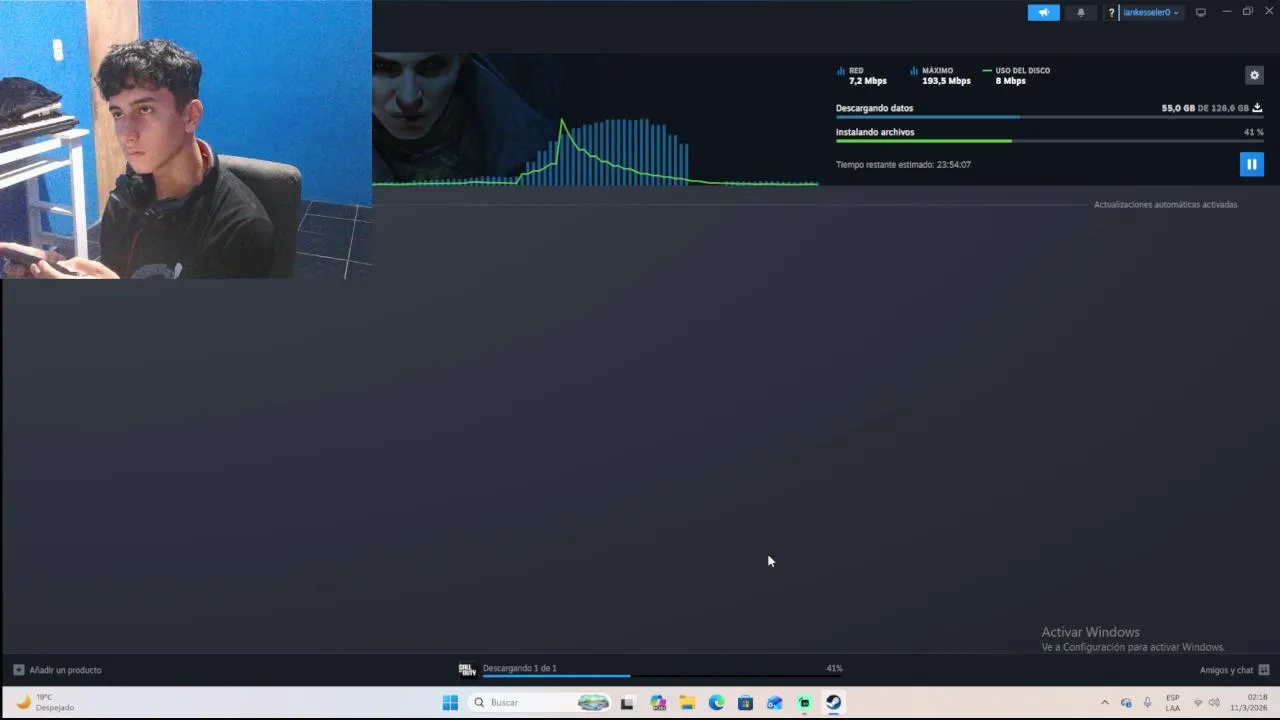The height and width of the screenshot is (720, 1280).
Task: Click the download arrow icon beside 126,6 GB
Action: coord(1257,108)
